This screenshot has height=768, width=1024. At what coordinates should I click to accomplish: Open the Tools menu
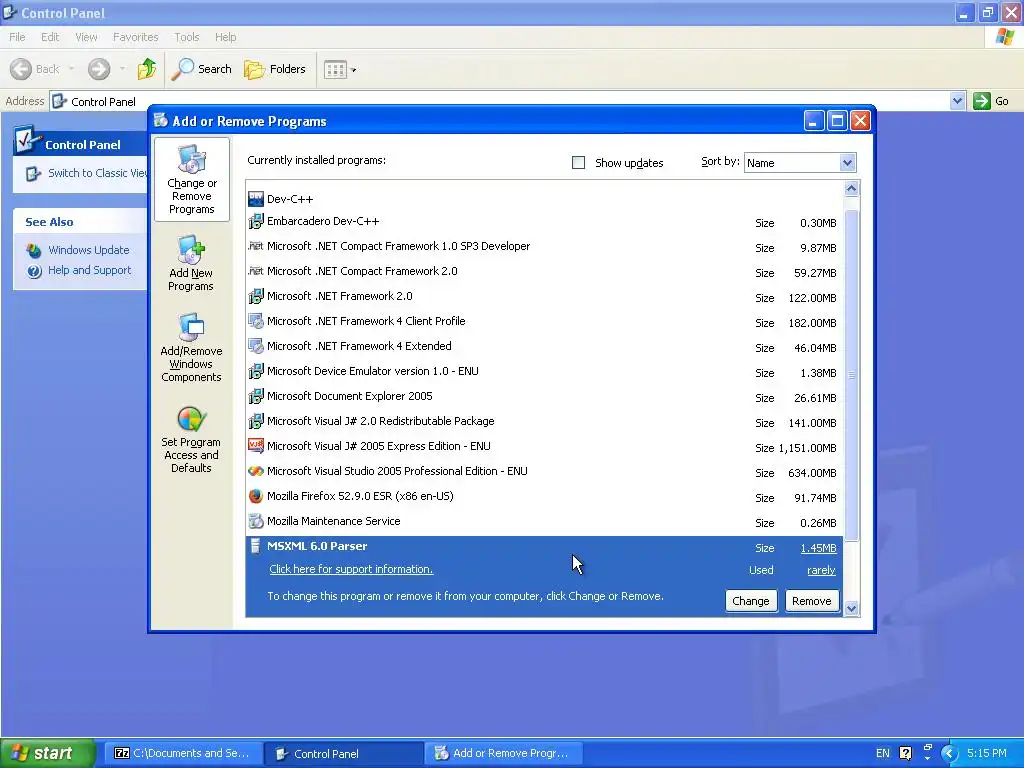click(x=187, y=37)
